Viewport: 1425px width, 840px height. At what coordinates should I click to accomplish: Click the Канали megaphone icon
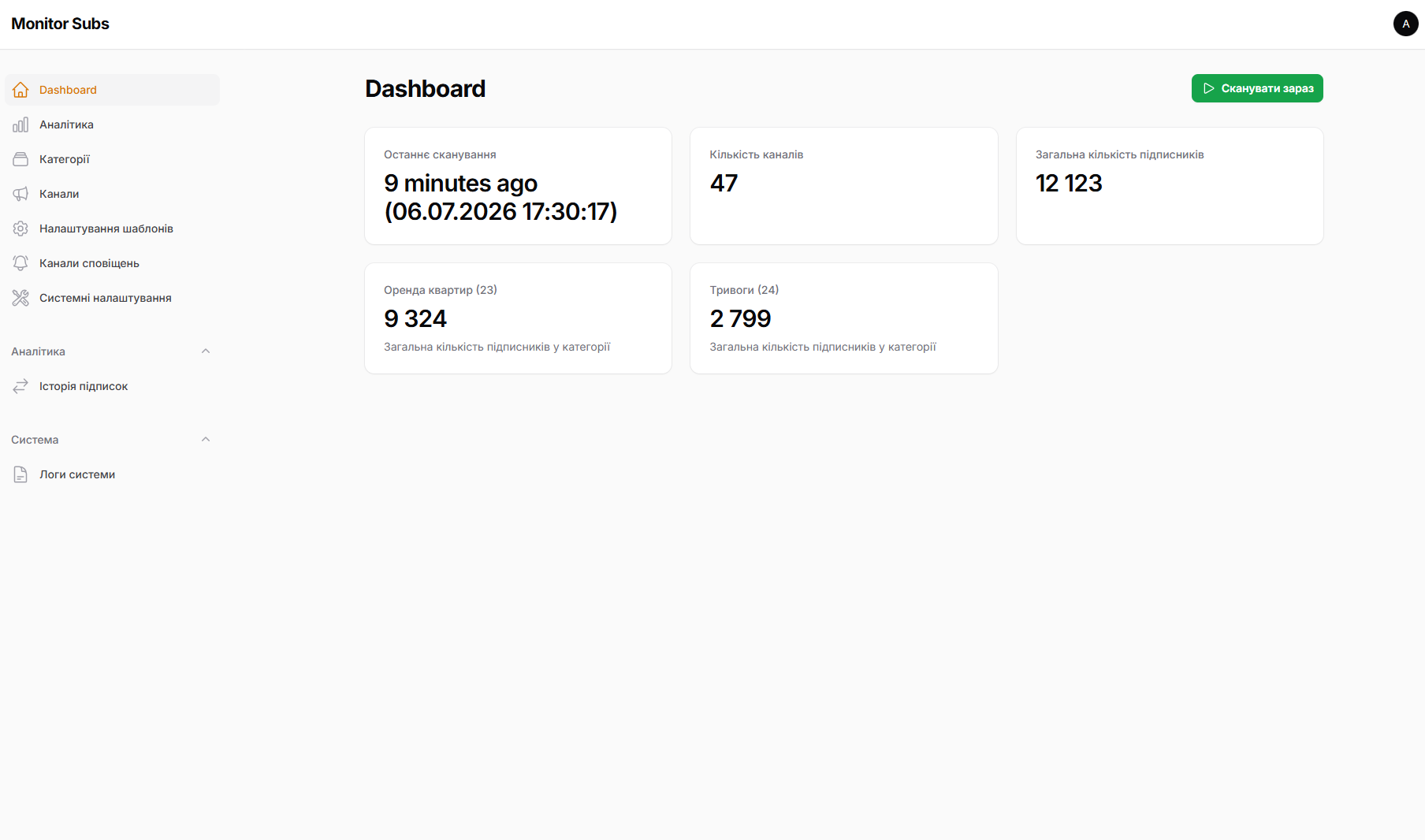click(20, 194)
